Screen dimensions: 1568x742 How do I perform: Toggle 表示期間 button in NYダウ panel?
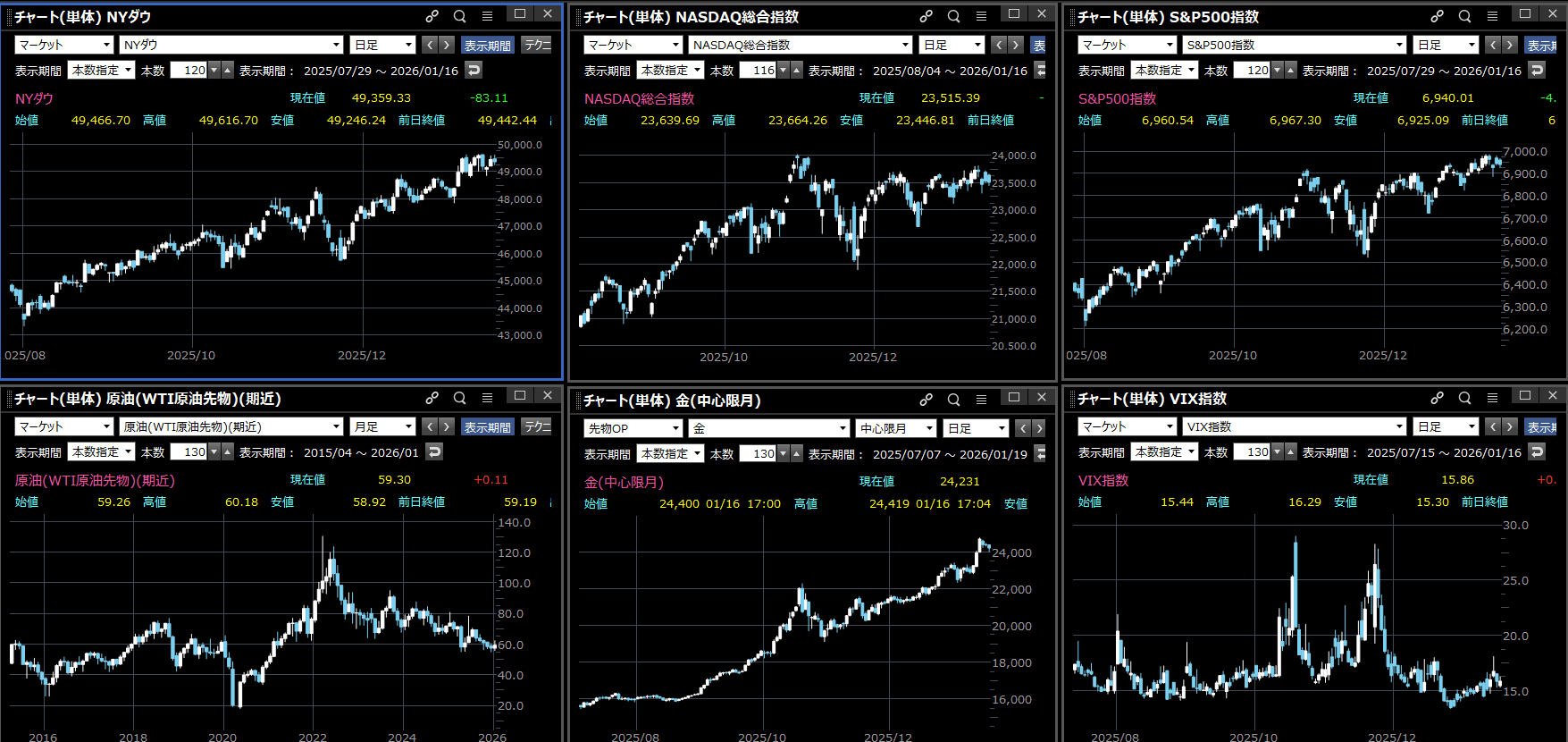[487, 45]
